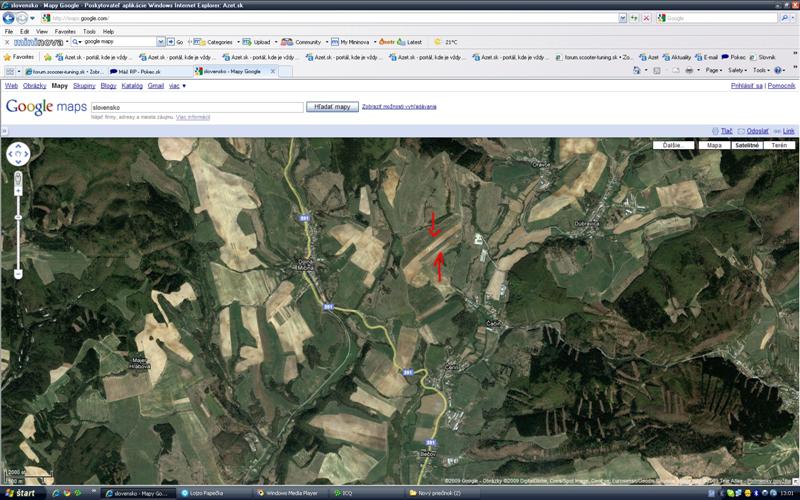Image resolution: width=800 pixels, height=500 pixels.
Task: Zoom out with the bottom slider button
Action: click(x=18, y=274)
